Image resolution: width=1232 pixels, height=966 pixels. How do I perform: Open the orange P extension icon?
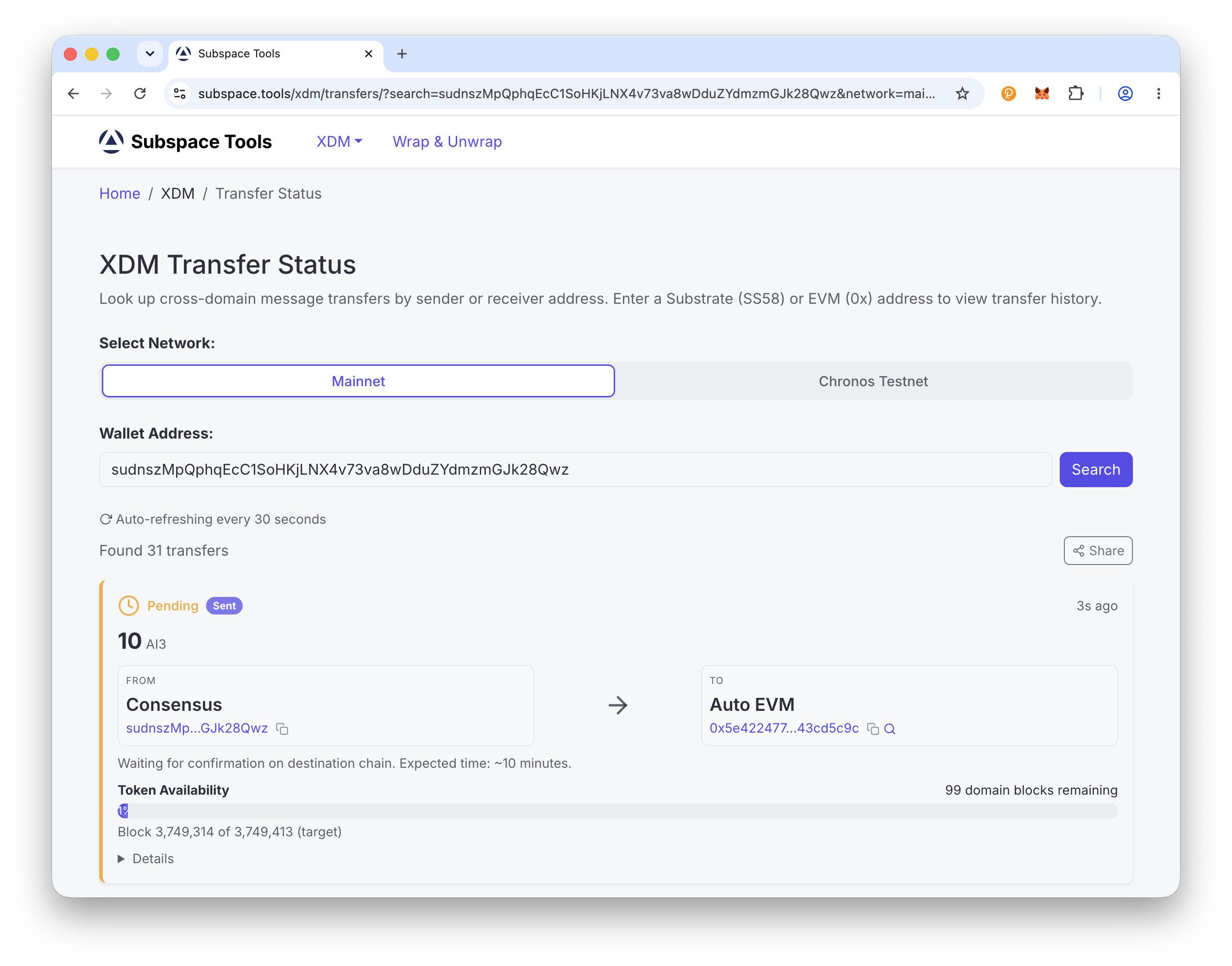pos(1008,94)
